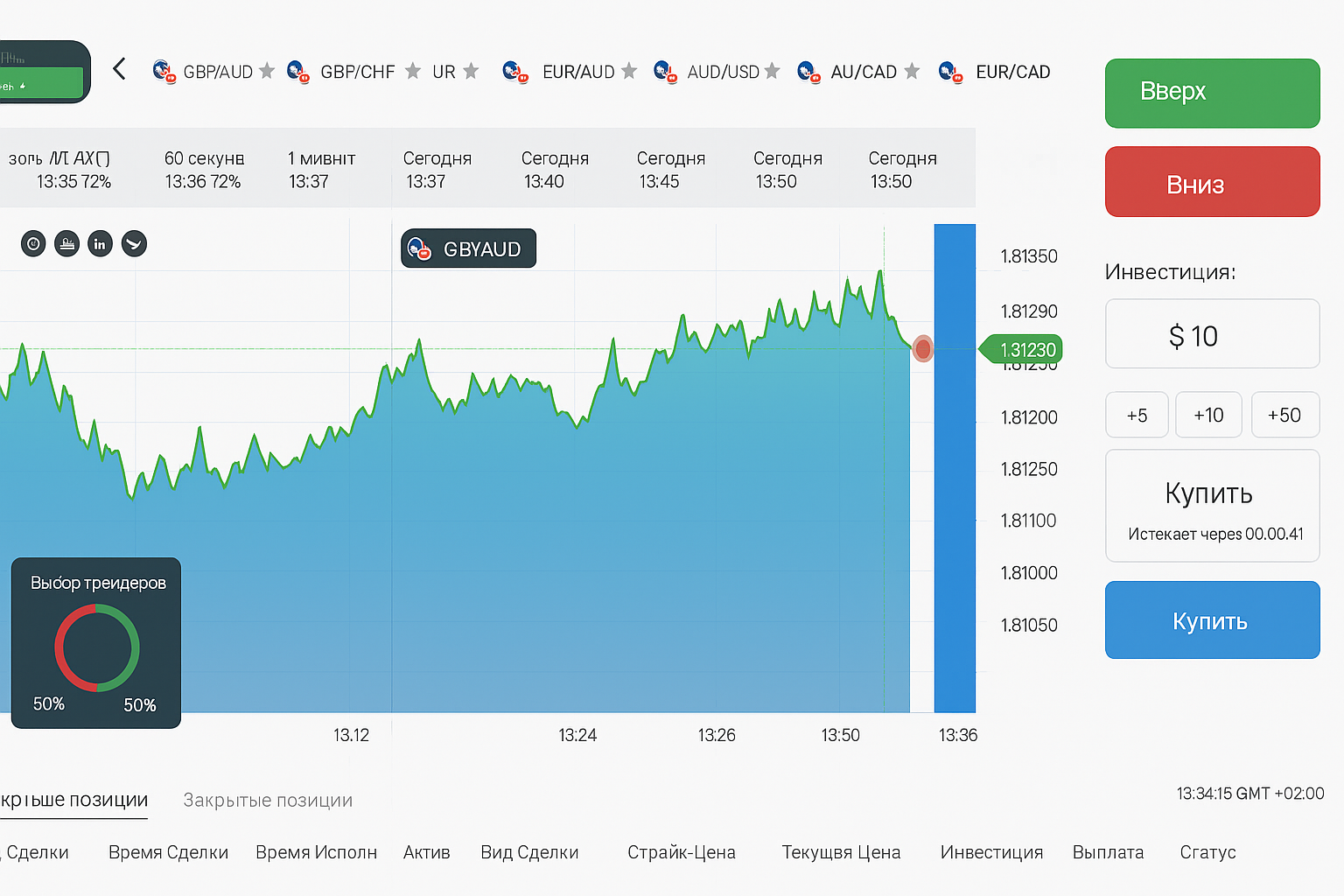This screenshot has width=1344, height=896.
Task: Click the AUD/USD currency pair flag icon
Action: click(x=665, y=72)
